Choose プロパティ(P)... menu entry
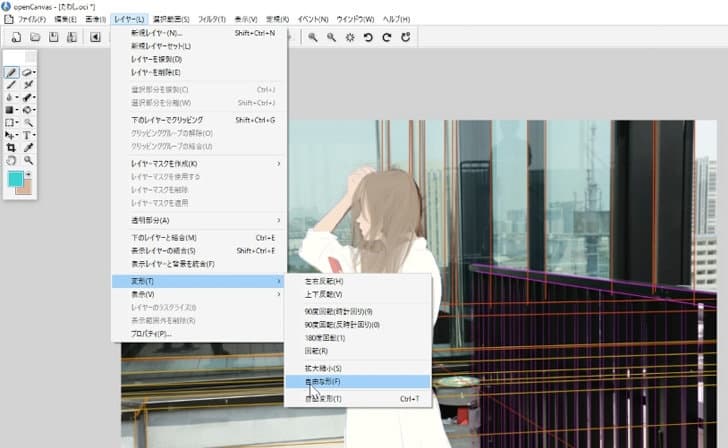The height and width of the screenshot is (448, 728). coord(198,333)
